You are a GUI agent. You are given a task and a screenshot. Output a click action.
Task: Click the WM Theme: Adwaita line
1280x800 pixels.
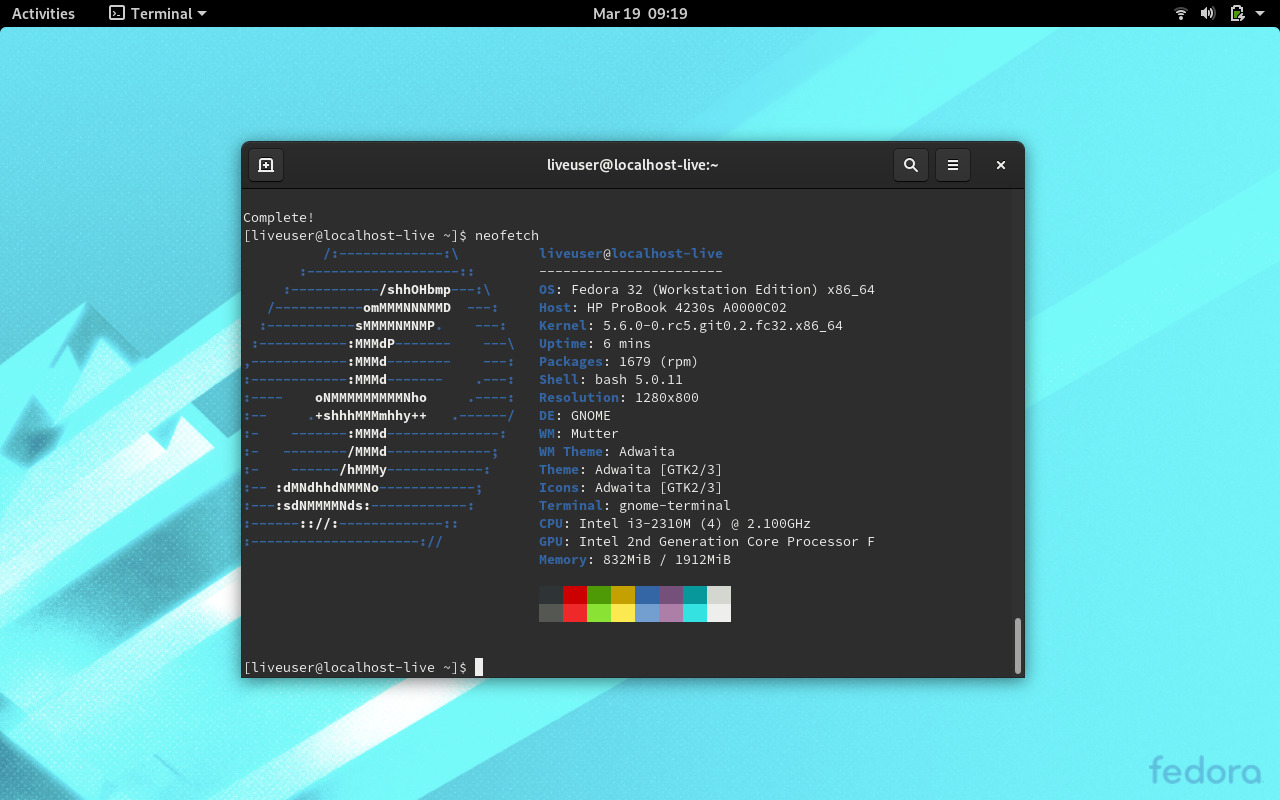coord(607,451)
